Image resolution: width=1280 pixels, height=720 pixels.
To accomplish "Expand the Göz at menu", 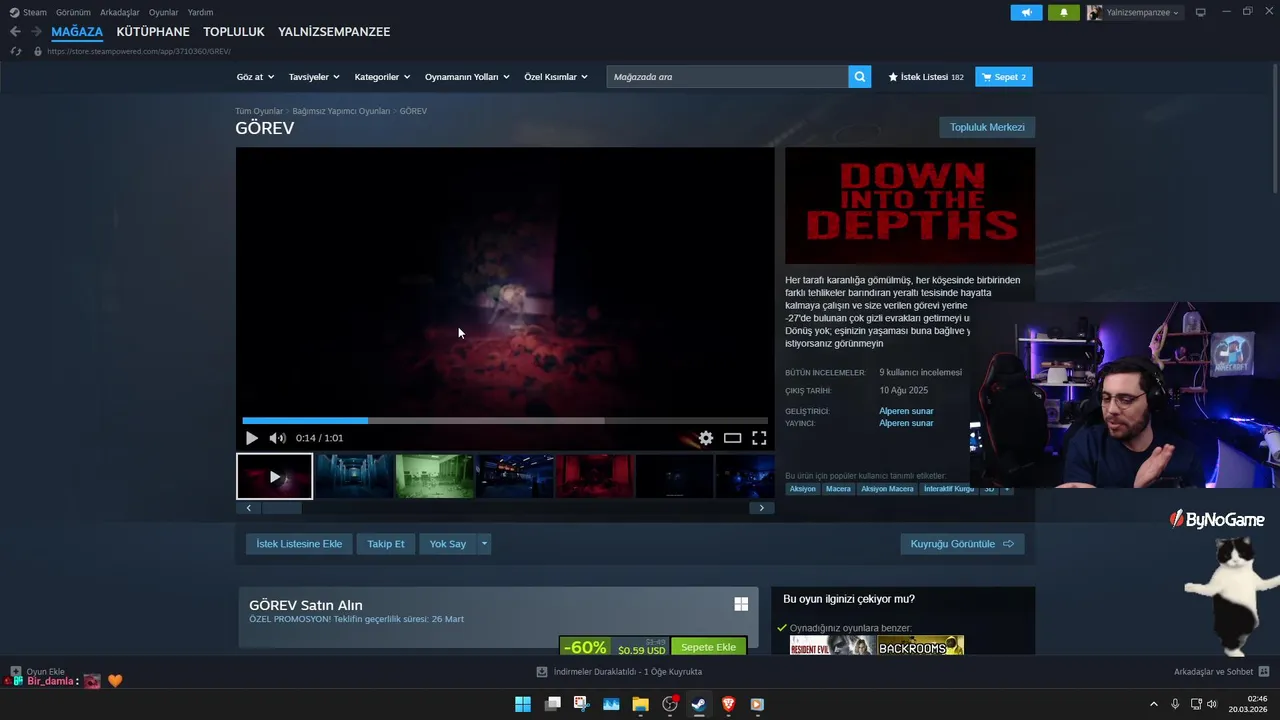I will (x=255, y=77).
